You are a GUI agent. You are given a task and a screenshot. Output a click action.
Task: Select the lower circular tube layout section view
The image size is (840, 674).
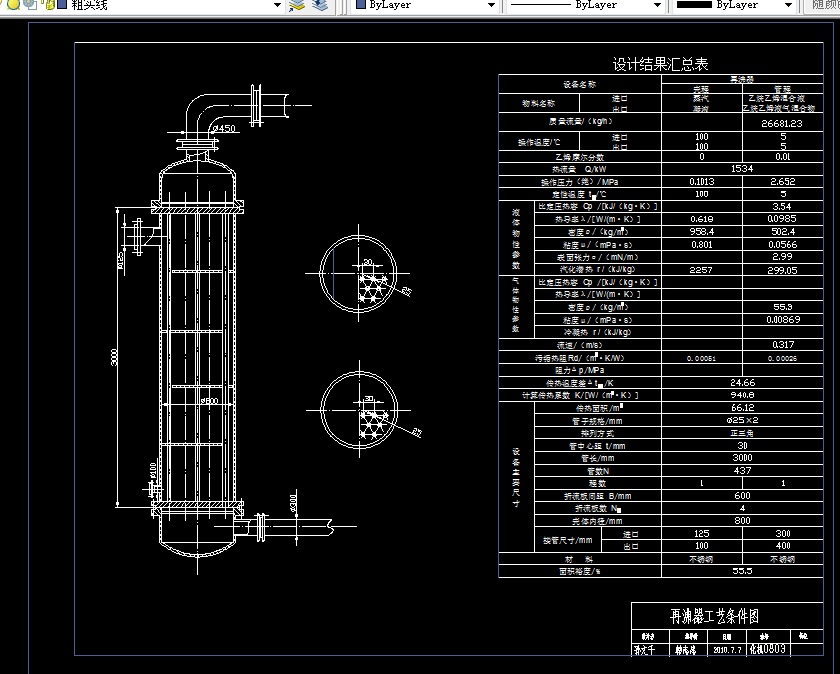click(359, 410)
